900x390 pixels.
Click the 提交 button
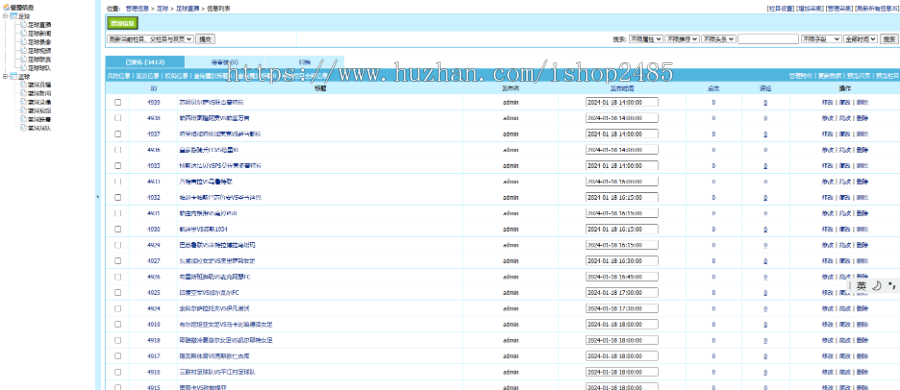pyautogui.click(x=205, y=39)
